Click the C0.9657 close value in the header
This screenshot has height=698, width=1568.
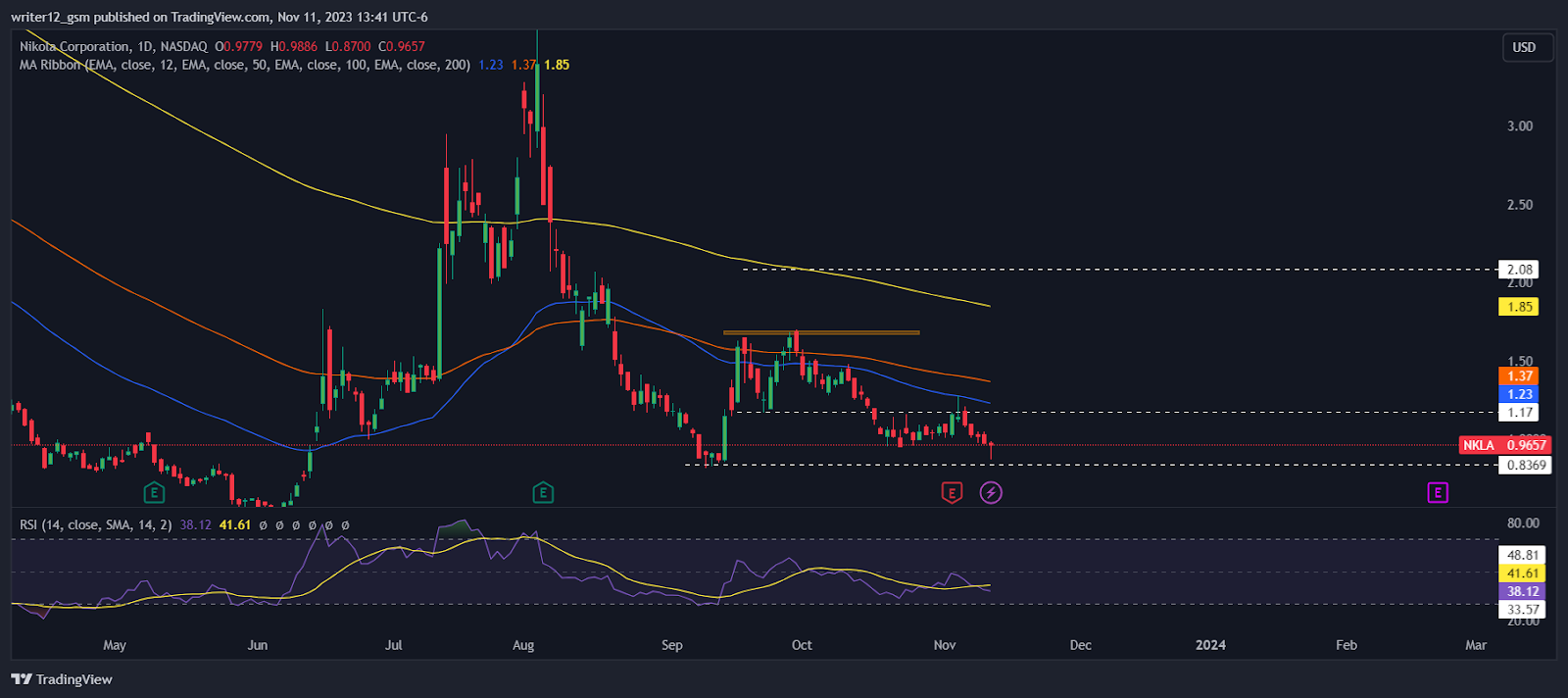click(402, 46)
